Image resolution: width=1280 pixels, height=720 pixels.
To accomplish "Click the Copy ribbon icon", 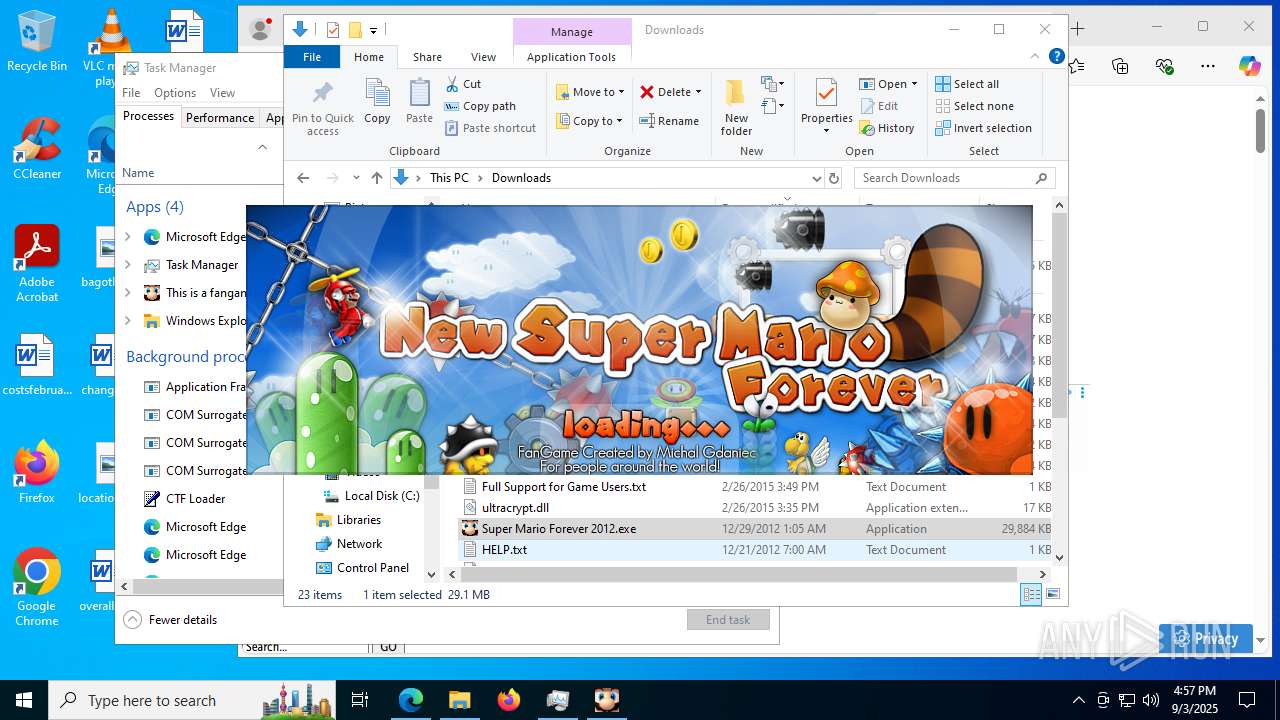I will point(377,95).
